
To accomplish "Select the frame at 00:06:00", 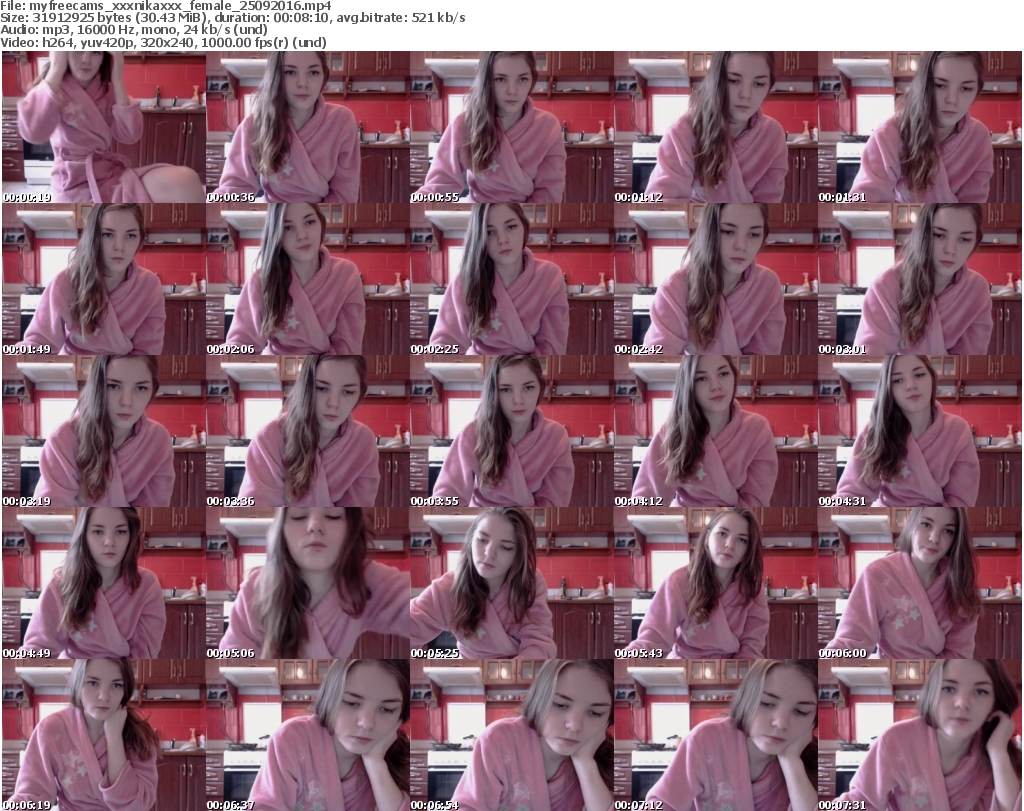I will point(919,582).
